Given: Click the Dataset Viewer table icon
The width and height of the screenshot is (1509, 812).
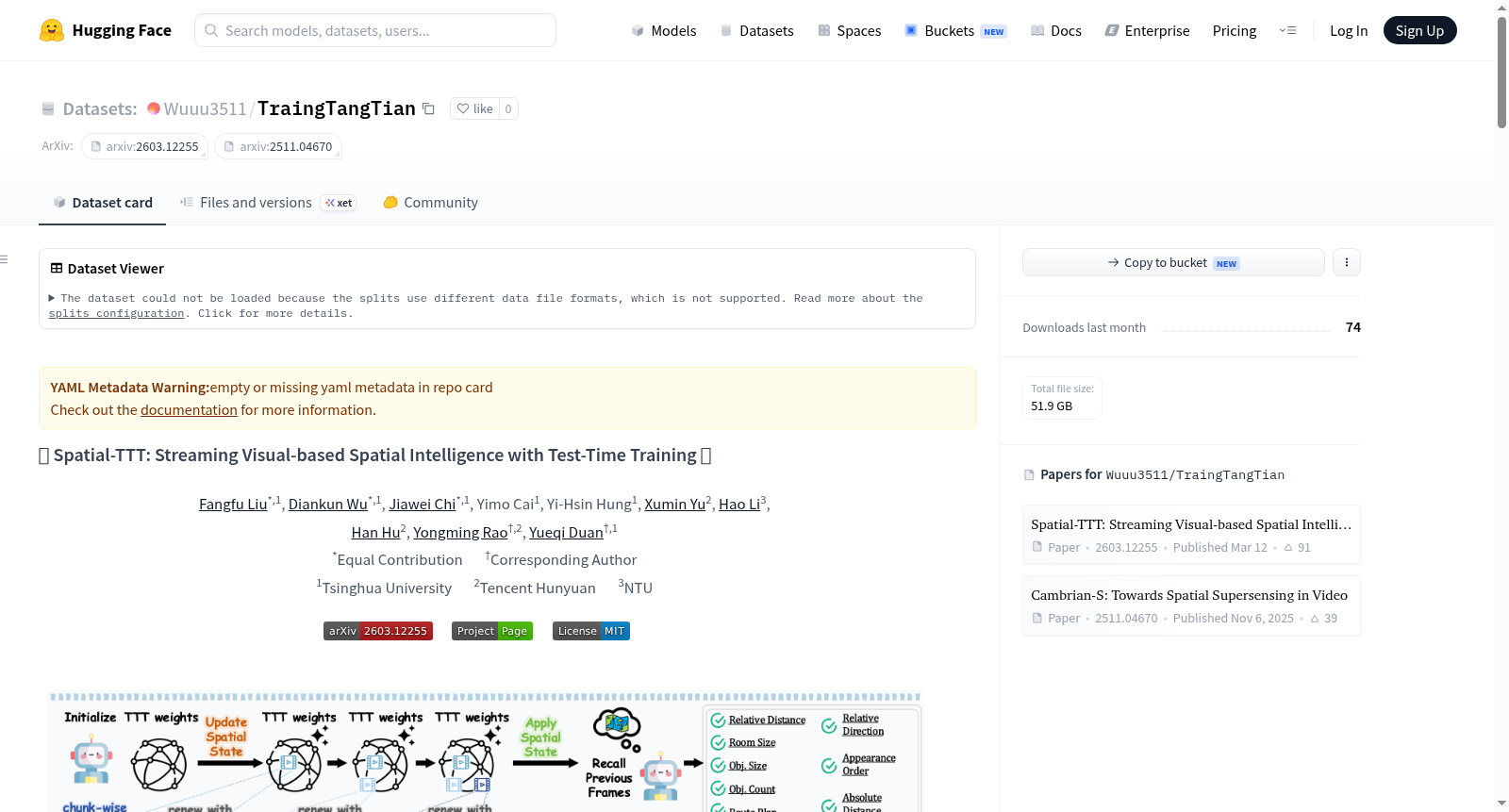Looking at the screenshot, I should coord(57,269).
